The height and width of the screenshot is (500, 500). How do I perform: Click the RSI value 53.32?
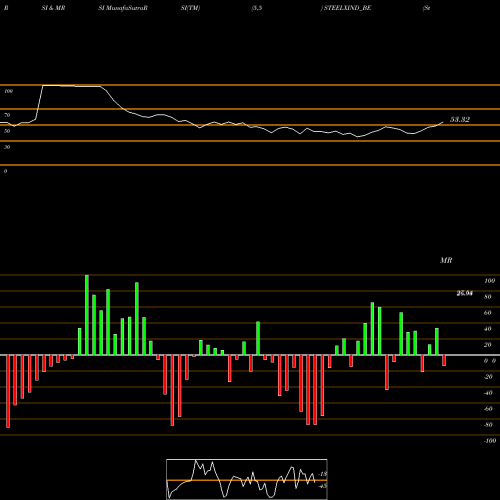460,119
